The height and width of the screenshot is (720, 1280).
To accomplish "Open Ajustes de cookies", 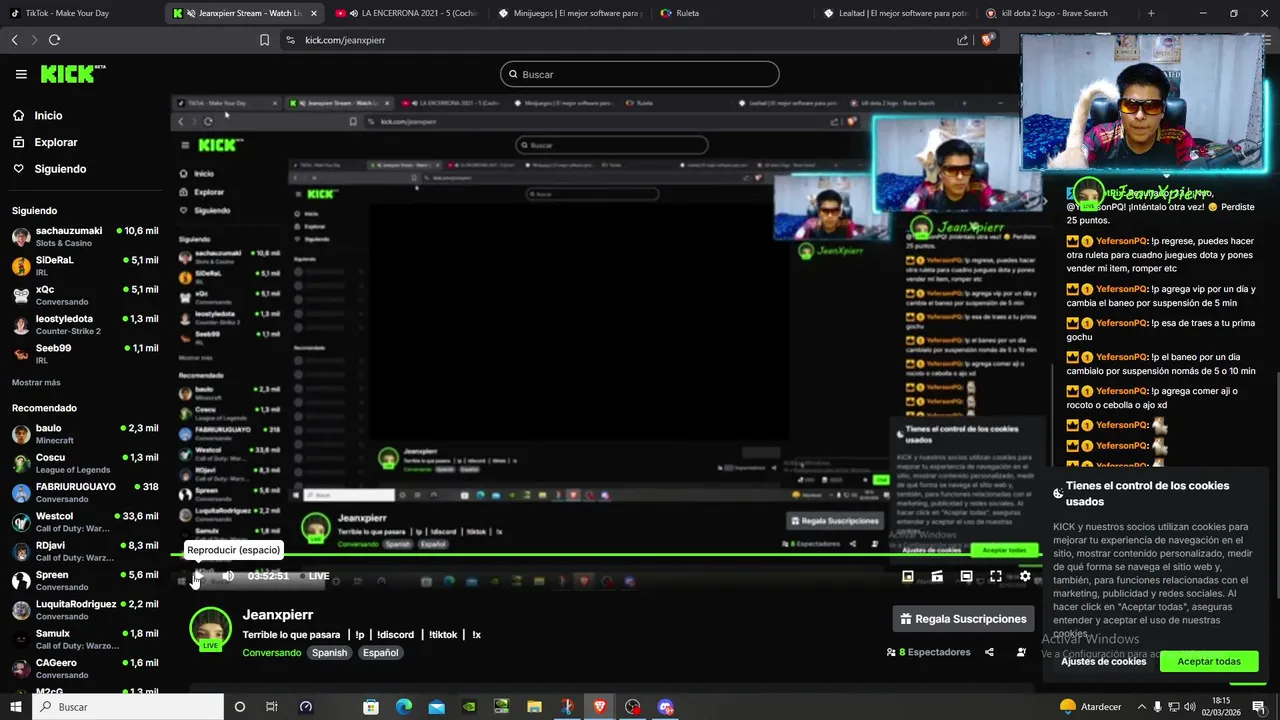I will click(x=1104, y=661).
